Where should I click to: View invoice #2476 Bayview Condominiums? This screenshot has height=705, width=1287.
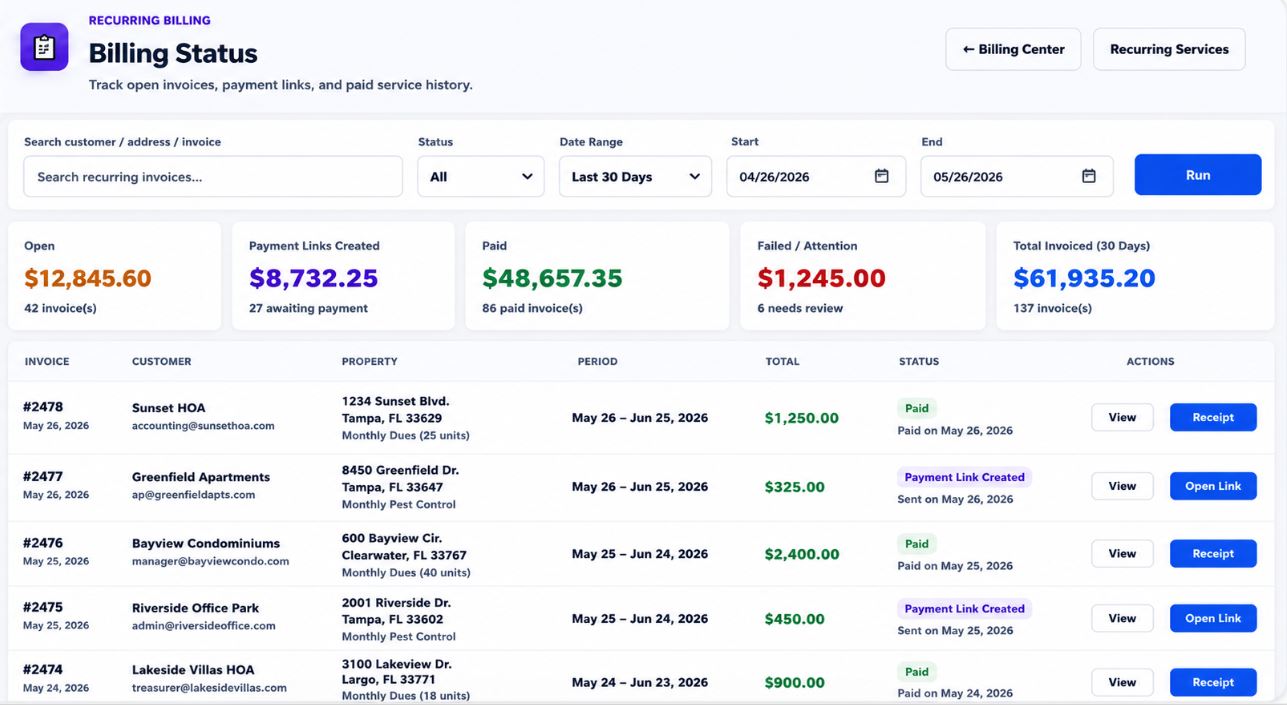1122,553
